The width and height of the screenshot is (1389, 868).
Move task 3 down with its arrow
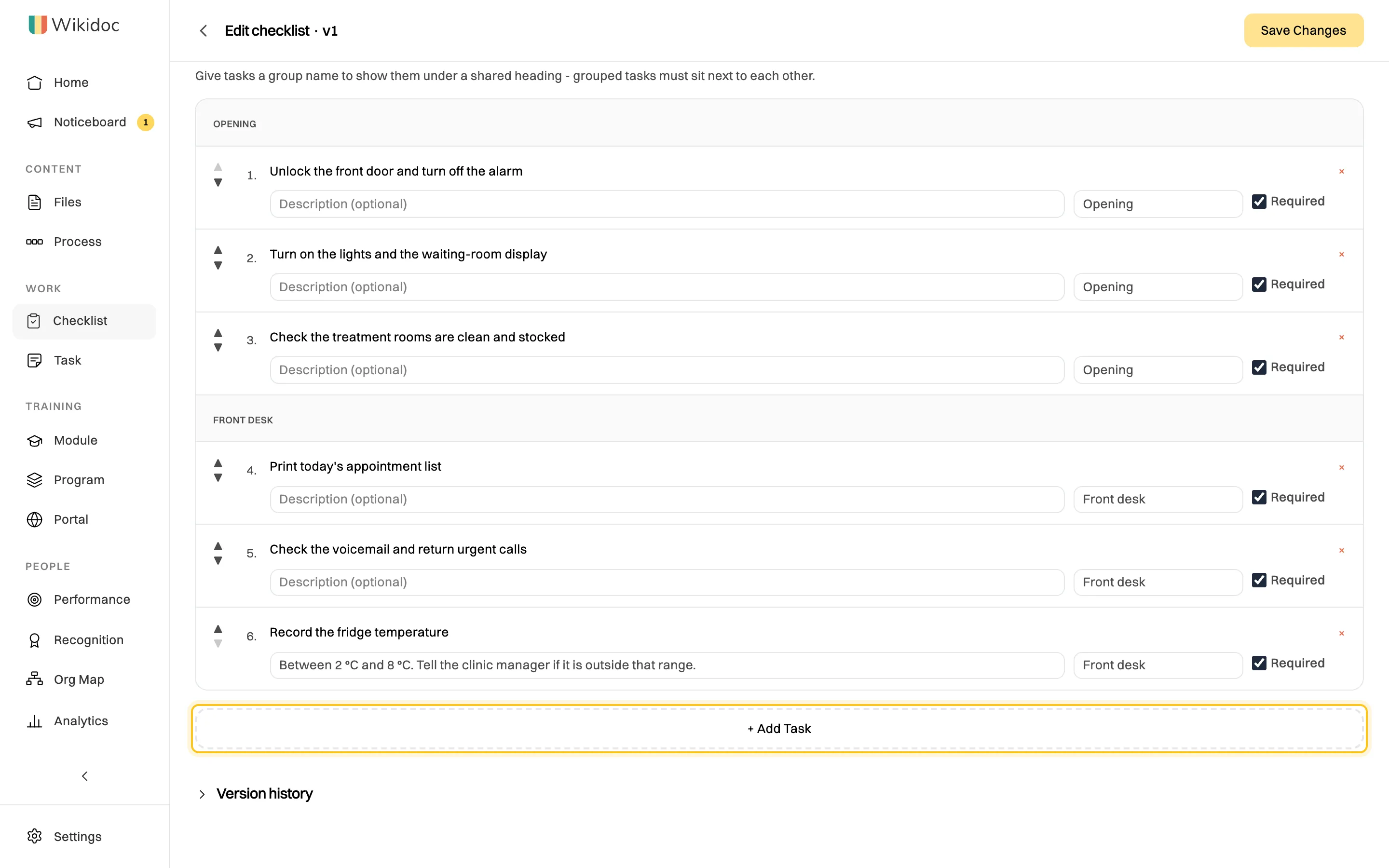click(218, 348)
